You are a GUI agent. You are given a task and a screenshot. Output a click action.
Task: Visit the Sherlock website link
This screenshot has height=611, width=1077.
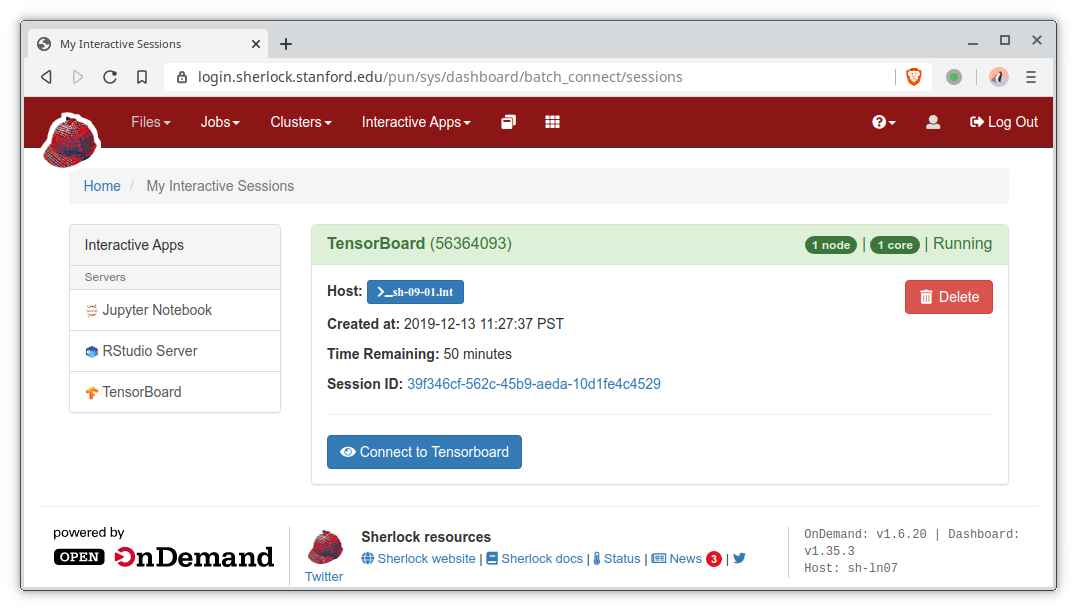pos(426,559)
